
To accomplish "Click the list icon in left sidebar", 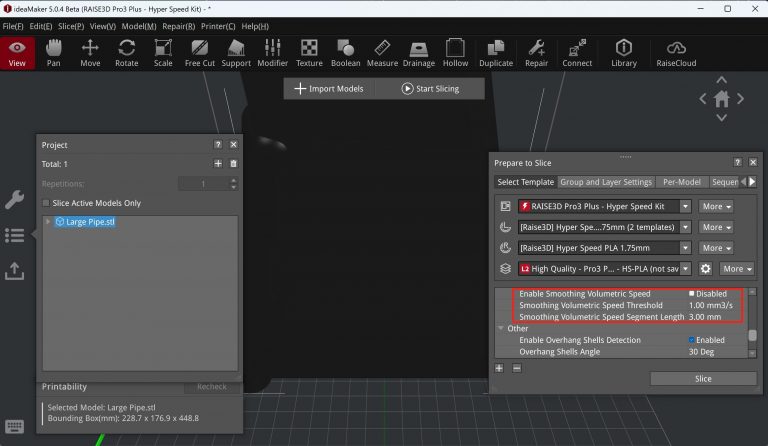I will point(14,235).
